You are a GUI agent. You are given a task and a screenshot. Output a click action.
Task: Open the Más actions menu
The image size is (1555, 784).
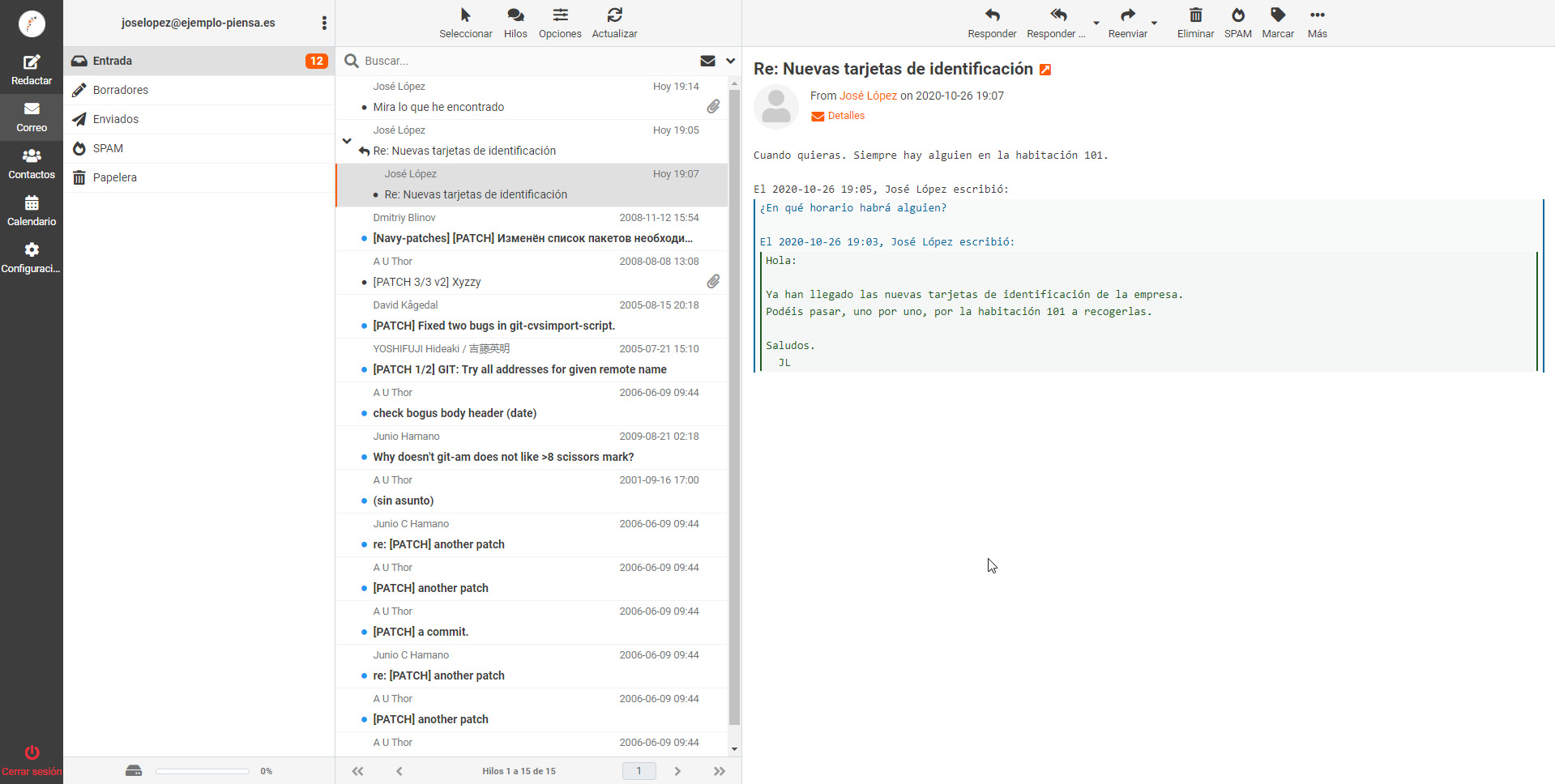[x=1318, y=23]
